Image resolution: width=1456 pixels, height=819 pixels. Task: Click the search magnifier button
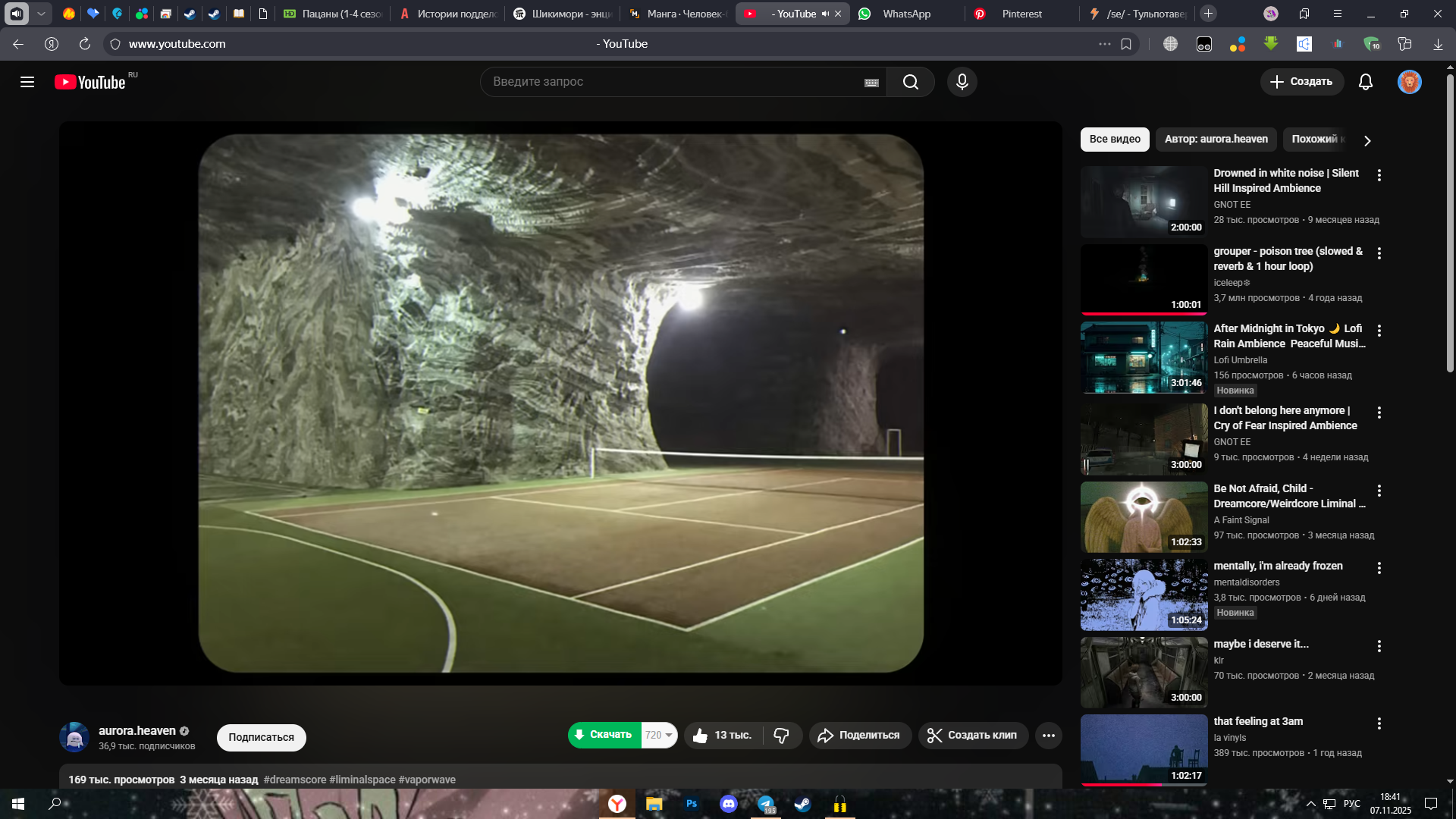910,82
